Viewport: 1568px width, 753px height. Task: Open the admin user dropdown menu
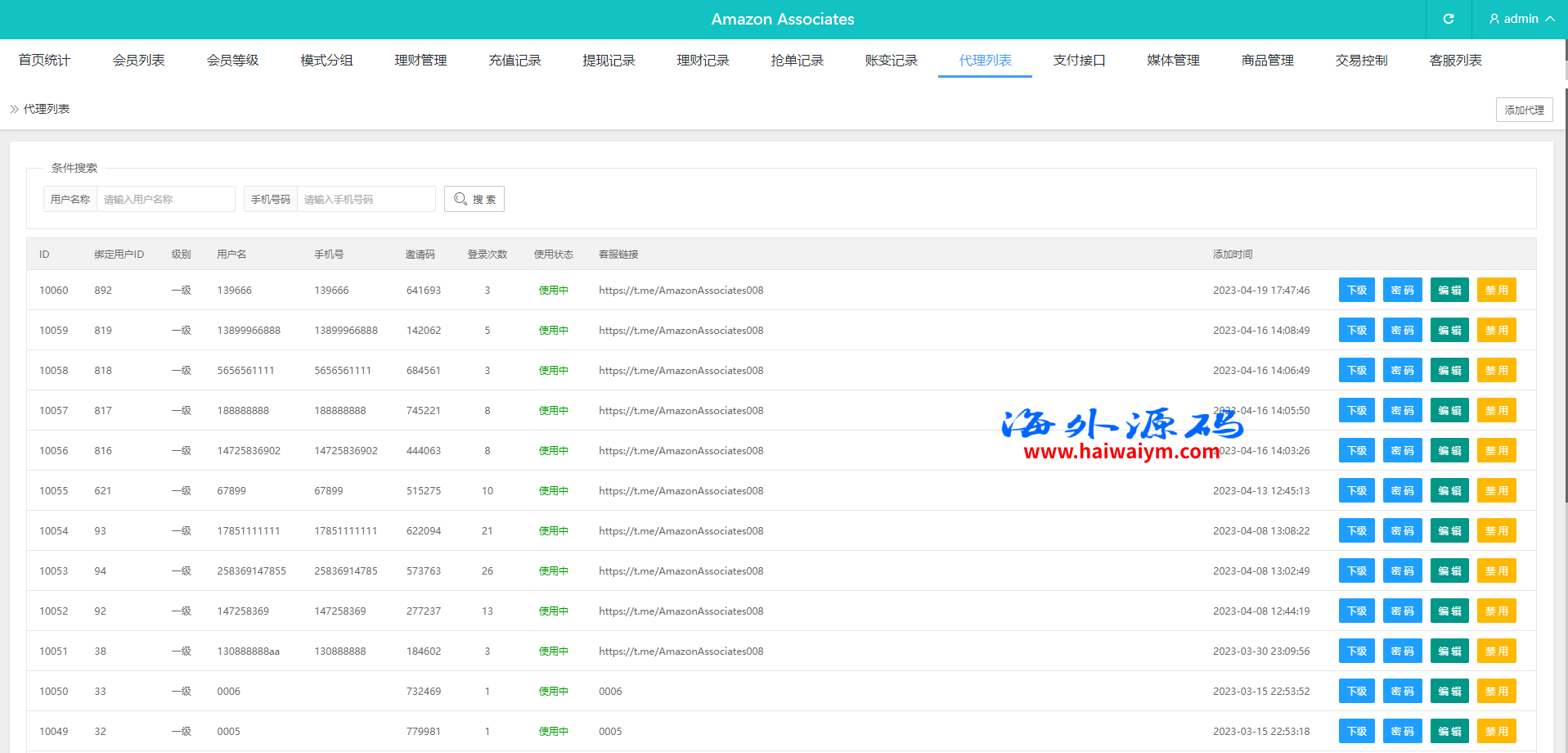click(1521, 19)
